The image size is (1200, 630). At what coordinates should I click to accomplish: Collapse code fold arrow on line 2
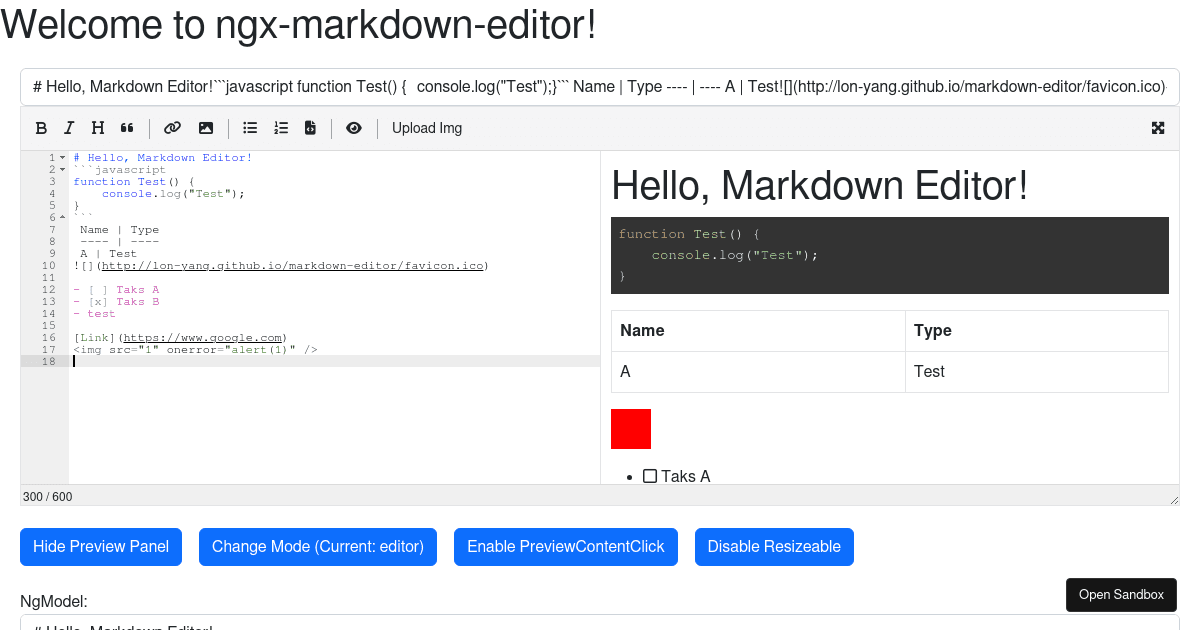(60, 169)
